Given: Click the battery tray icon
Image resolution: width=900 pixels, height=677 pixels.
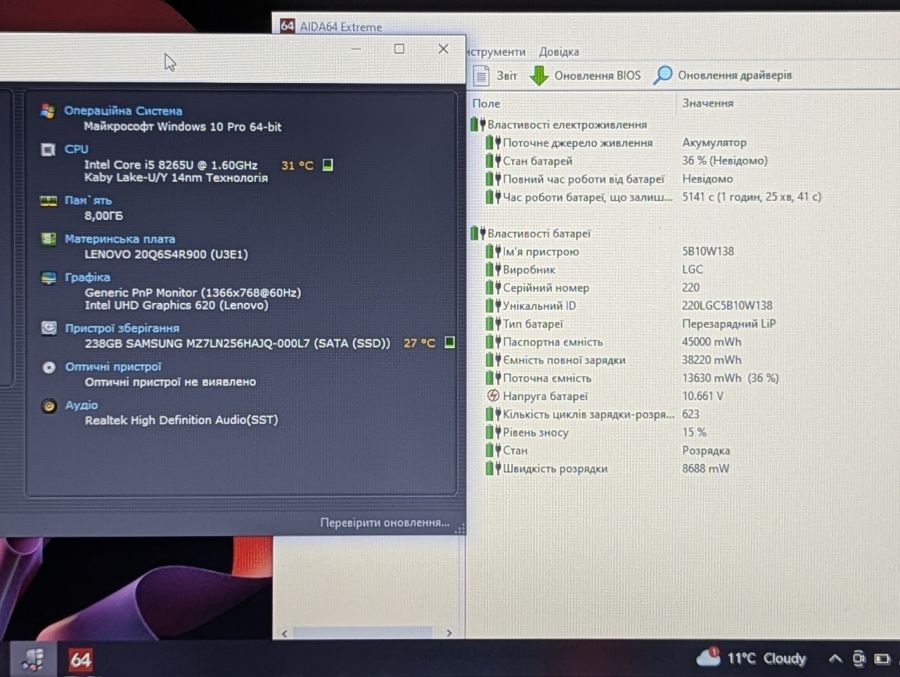Looking at the screenshot, I should click(882, 659).
